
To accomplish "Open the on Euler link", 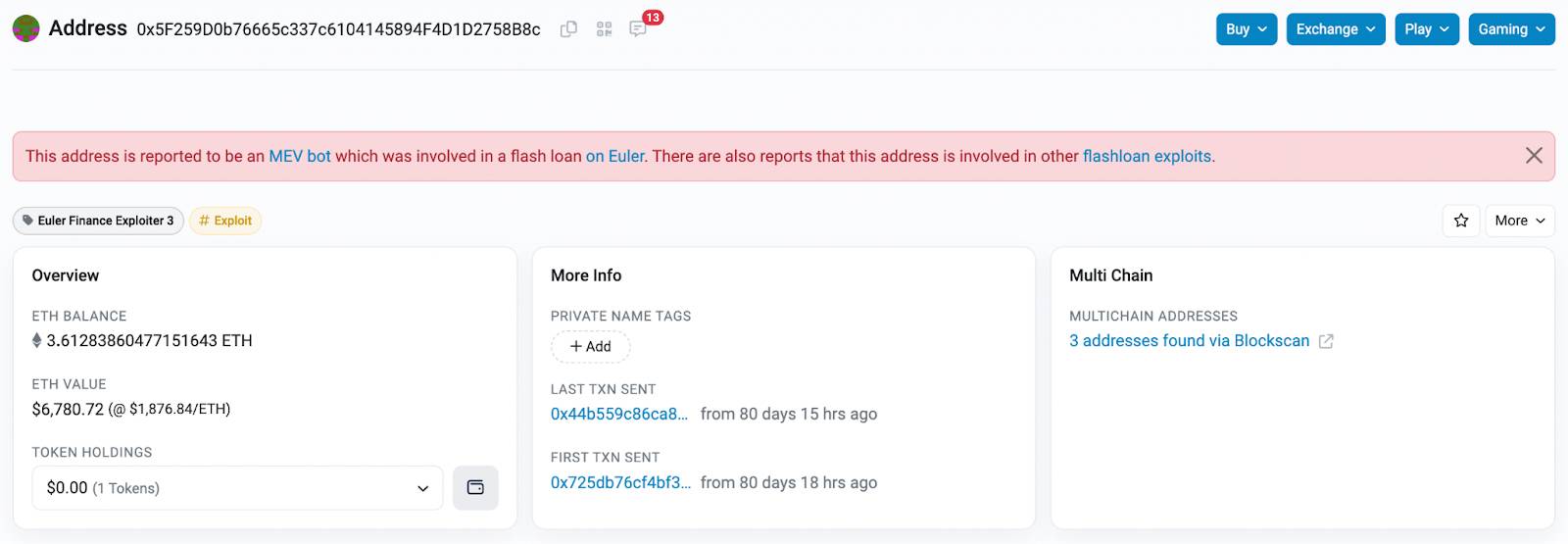I will tap(615, 156).
